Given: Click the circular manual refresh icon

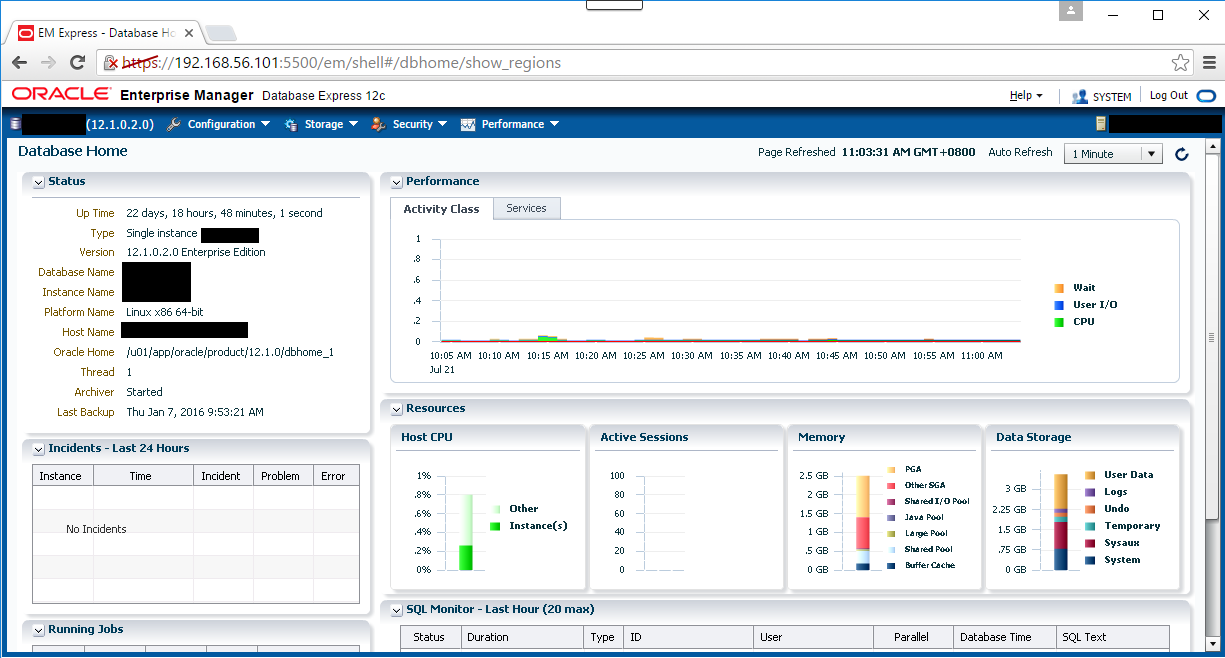Looking at the screenshot, I should pos(1182,154).
